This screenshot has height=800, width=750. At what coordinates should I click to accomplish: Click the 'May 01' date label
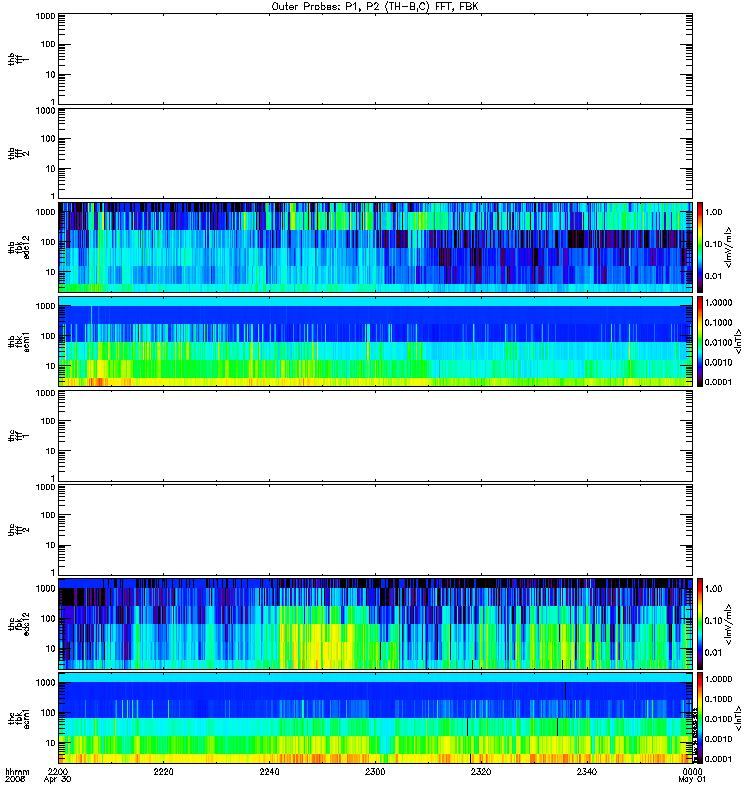click(x=692, y=780)
